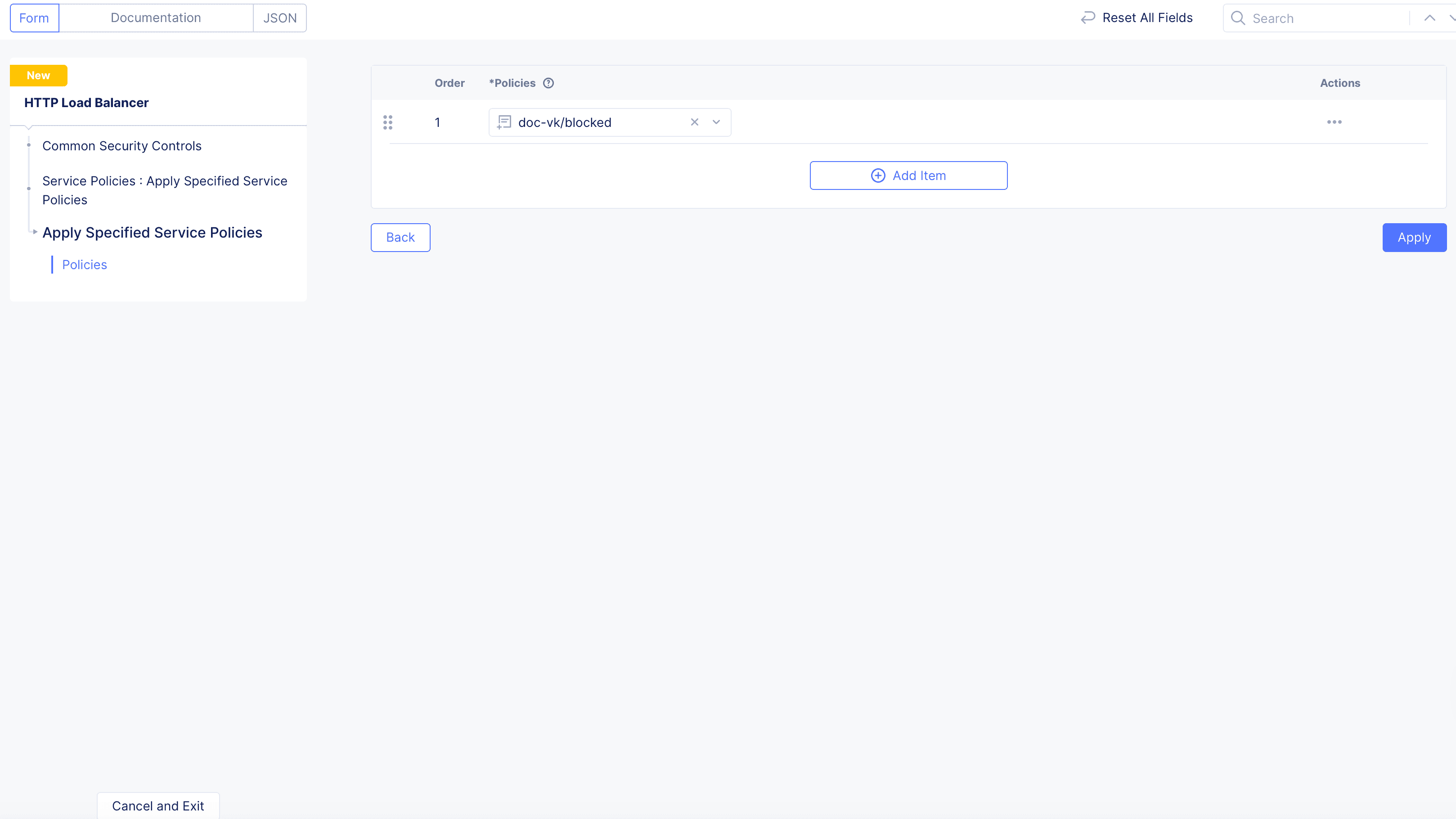1456x819 pixels.
Task: Click the help question mark icon next to Policies
Action: [548, 83]
